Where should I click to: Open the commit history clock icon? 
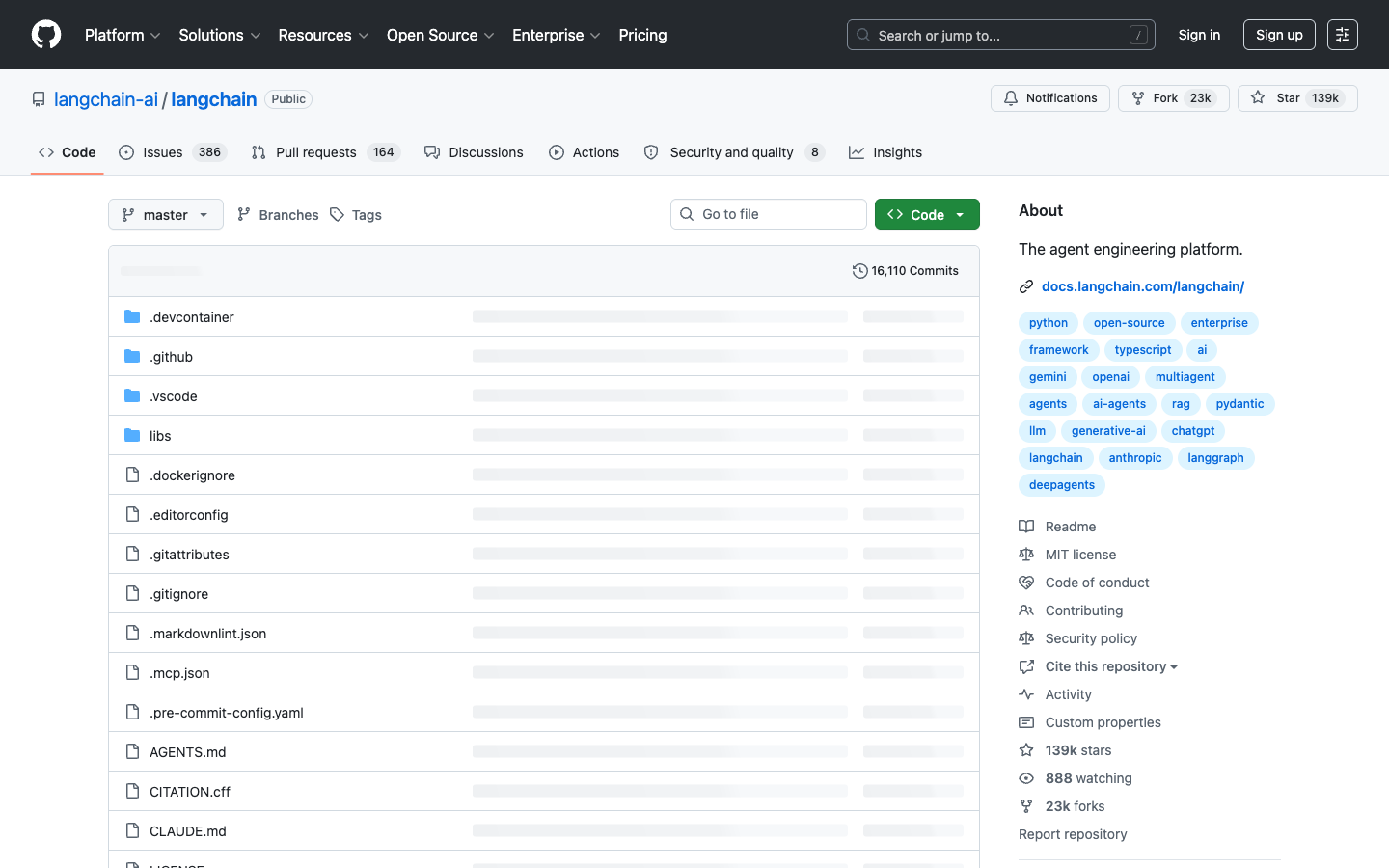(x=860, y=271)
